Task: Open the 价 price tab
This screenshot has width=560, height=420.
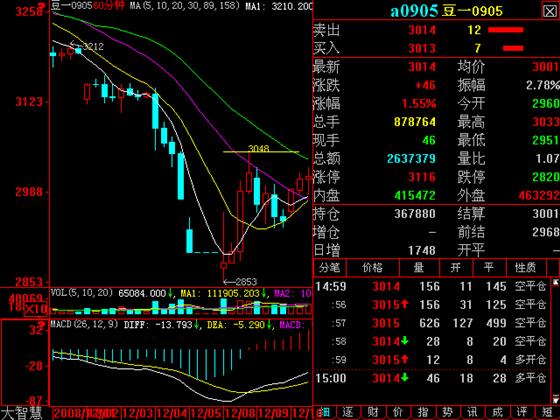Action: click(398, 413)
